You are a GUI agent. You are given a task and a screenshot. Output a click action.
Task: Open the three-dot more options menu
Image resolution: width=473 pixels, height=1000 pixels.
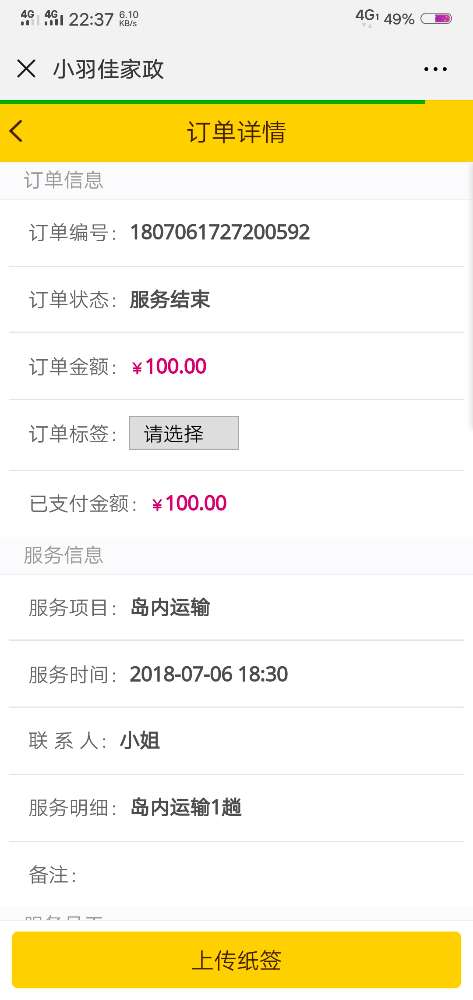pyautogui.click(x=435, y=69)
